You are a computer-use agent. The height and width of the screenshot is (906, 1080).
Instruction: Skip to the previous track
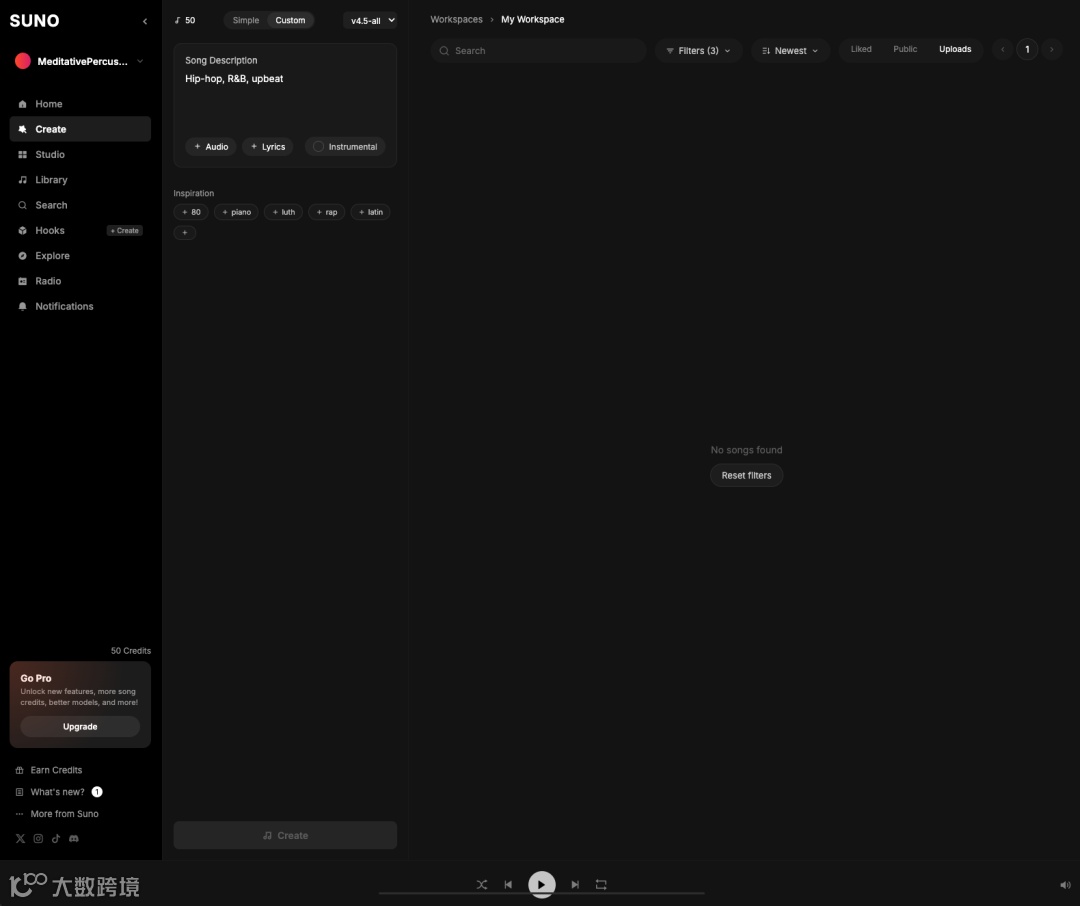[508, 885]
